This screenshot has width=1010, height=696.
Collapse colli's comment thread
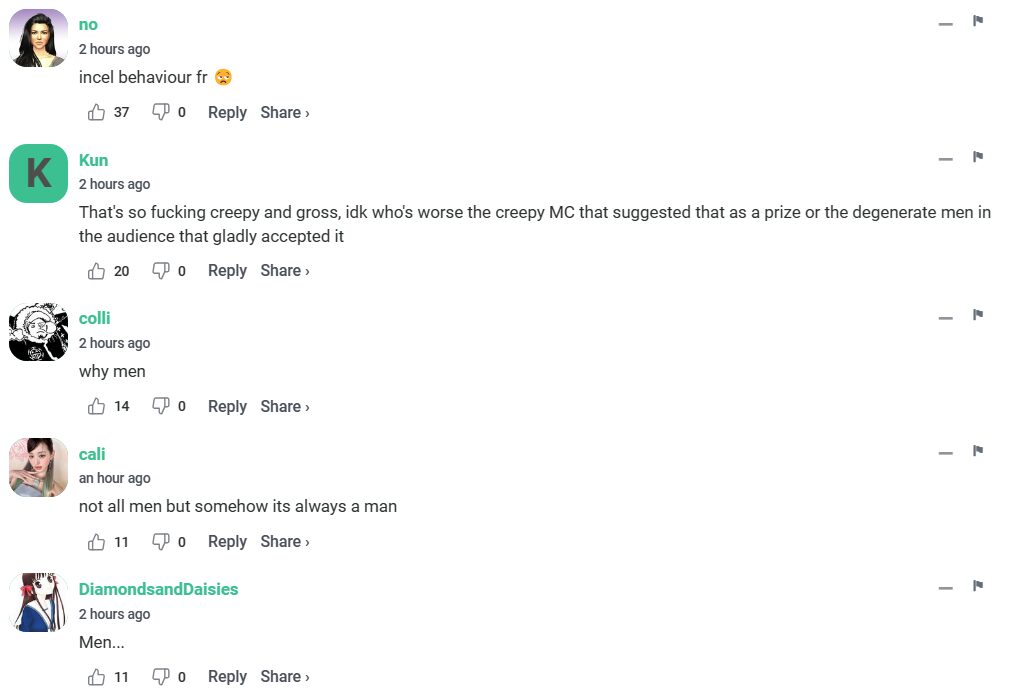point(945,317)
